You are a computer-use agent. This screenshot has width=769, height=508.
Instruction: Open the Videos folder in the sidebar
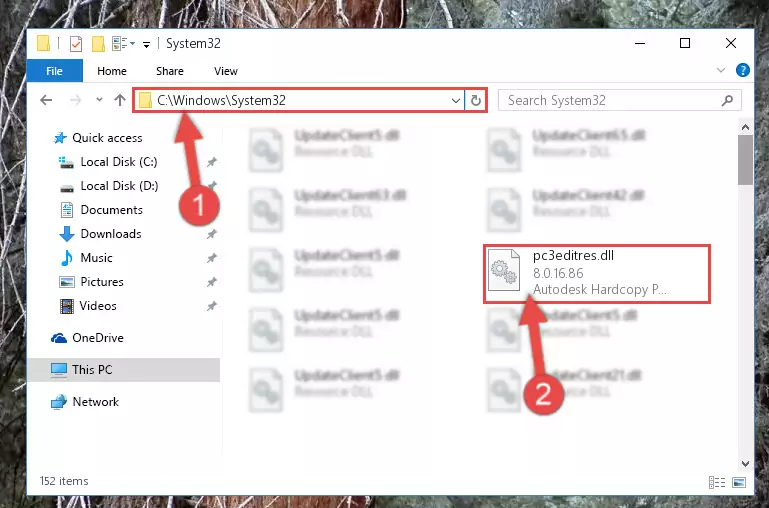(98, 306)
